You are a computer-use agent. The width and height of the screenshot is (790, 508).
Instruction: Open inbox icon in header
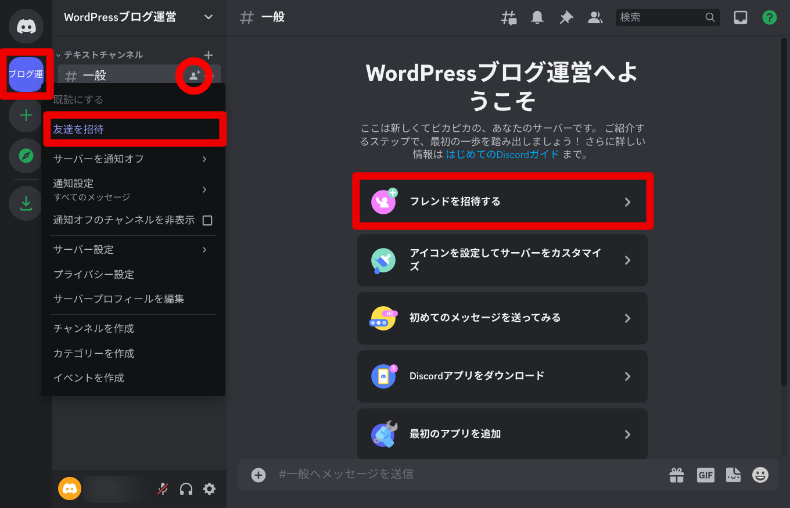(x=740, y=18)
